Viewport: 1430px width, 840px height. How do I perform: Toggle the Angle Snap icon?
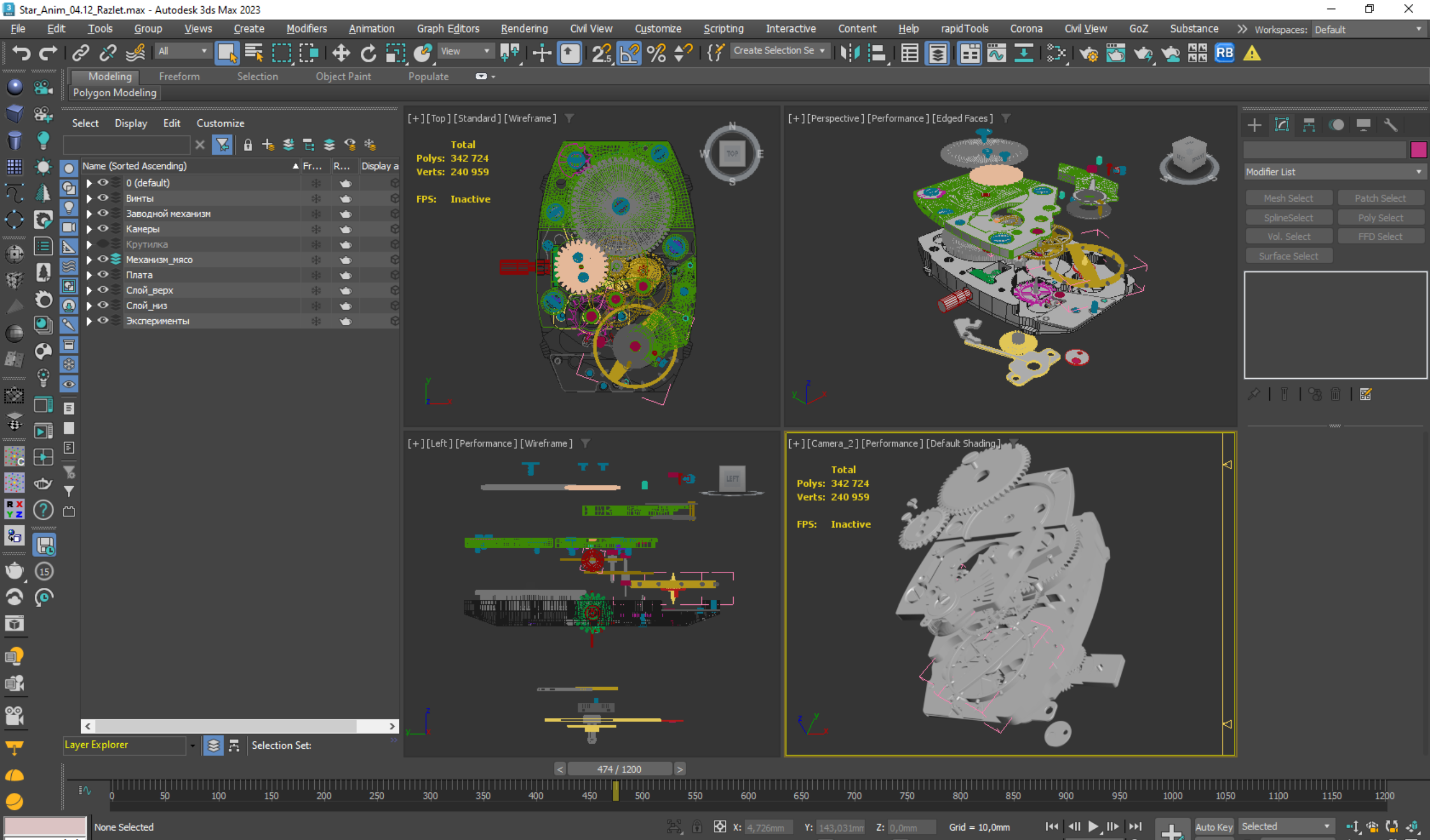point(630,53)
